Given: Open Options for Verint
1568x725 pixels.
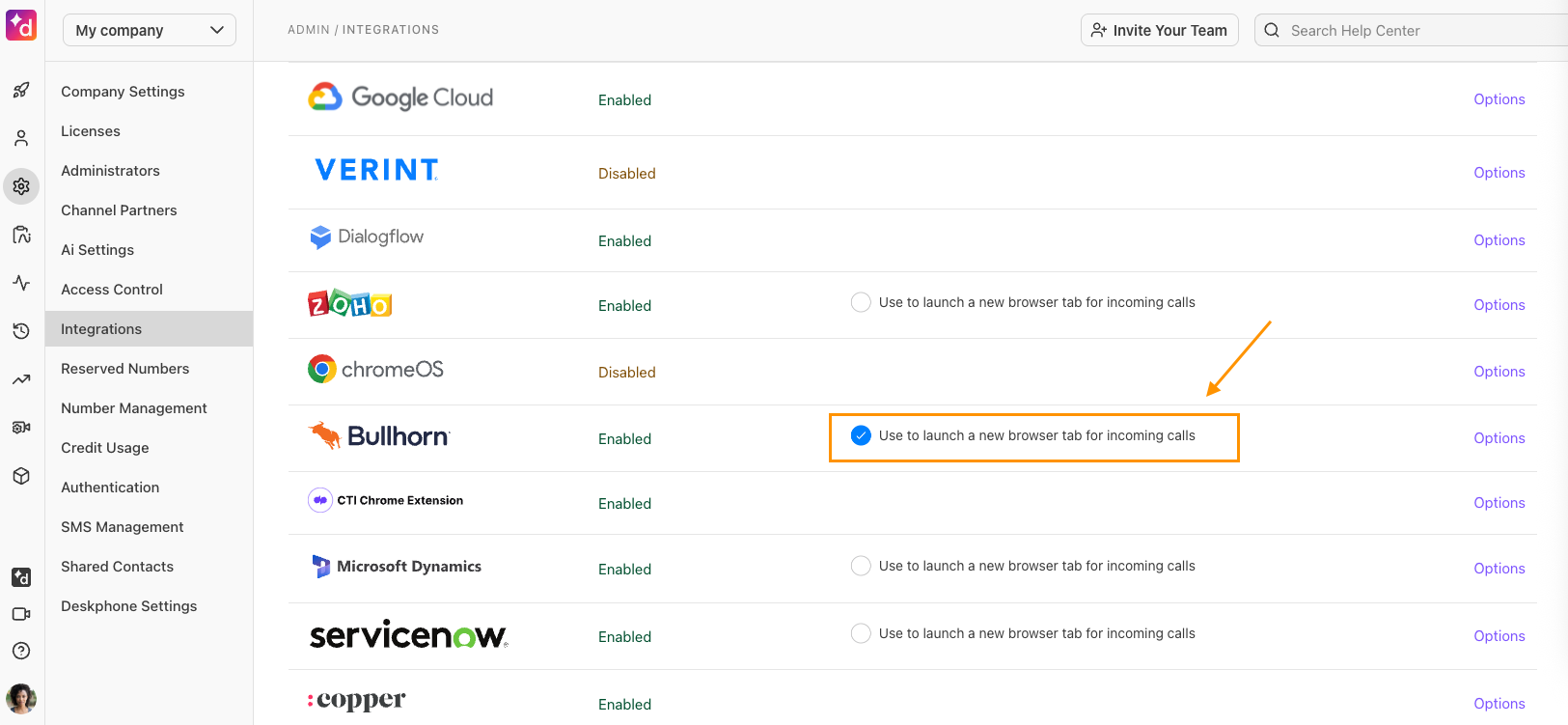Looking at the screenshot, I should point(1499,173).
